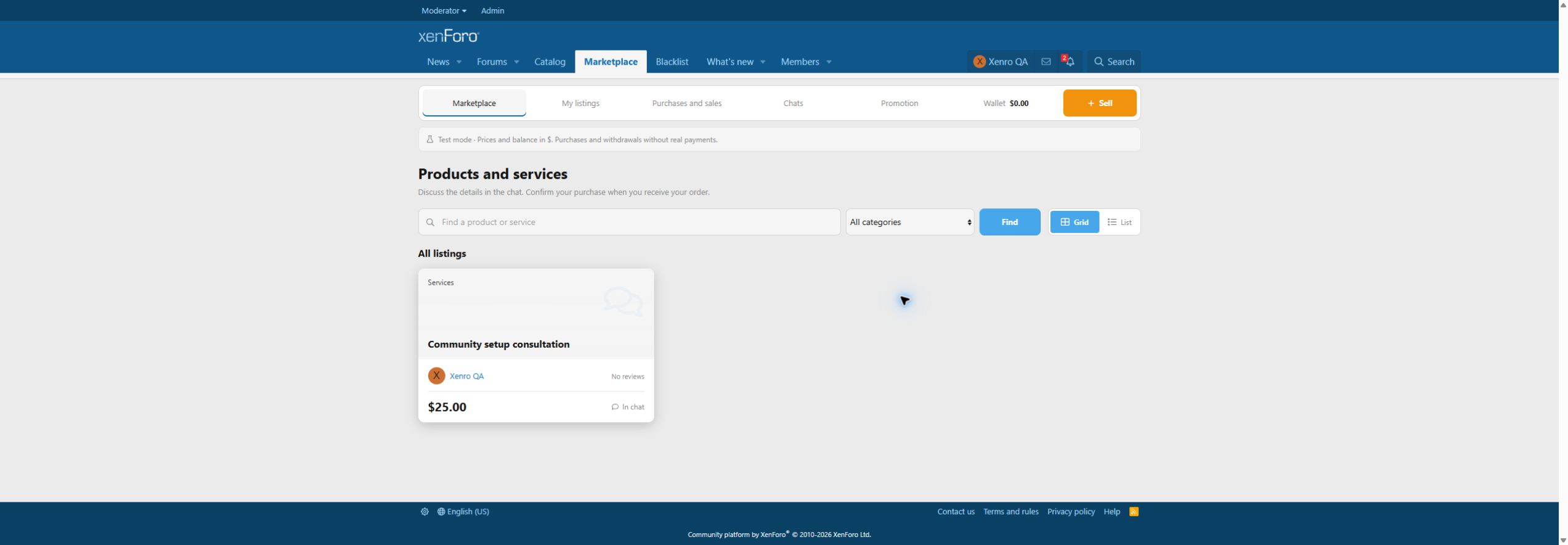Click the In chat bubble icon

(x=614, y=407)
